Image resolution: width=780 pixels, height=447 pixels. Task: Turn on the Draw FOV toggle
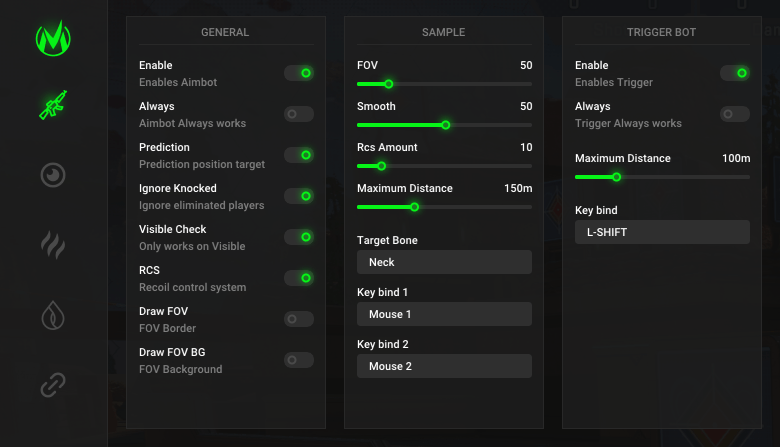(x=299, y=319)
